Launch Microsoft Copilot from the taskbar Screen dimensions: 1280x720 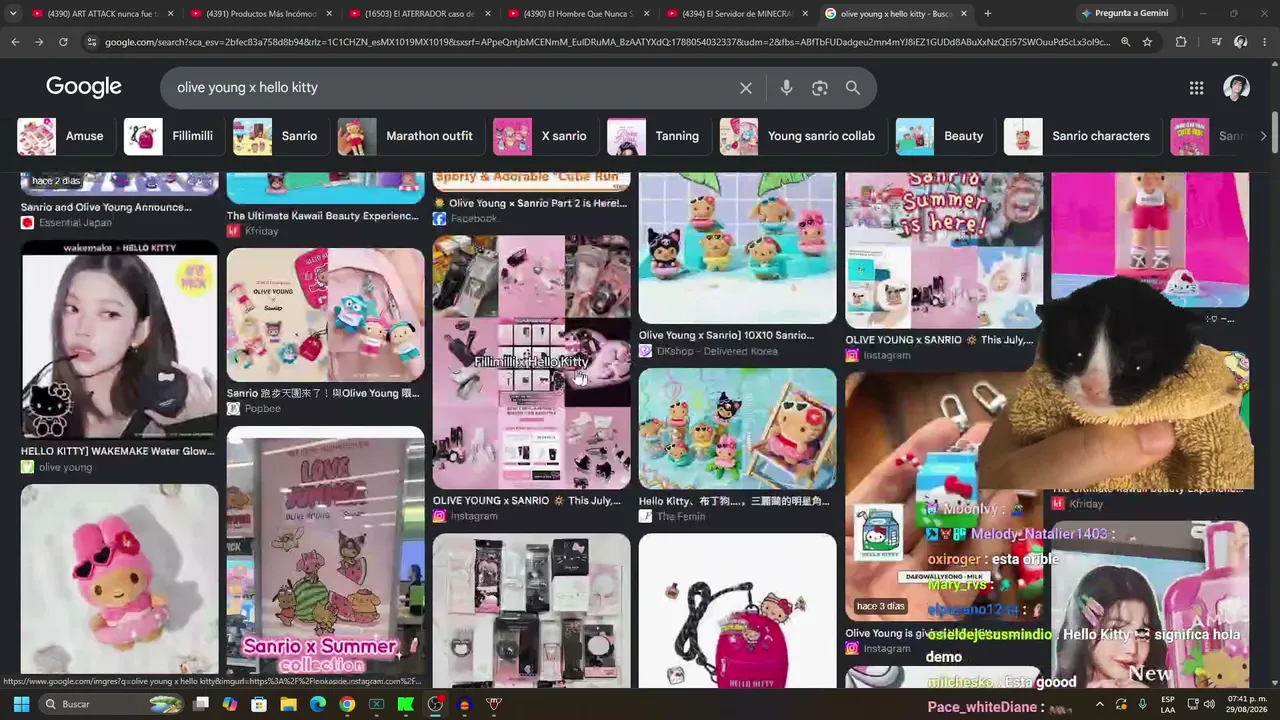230,704
